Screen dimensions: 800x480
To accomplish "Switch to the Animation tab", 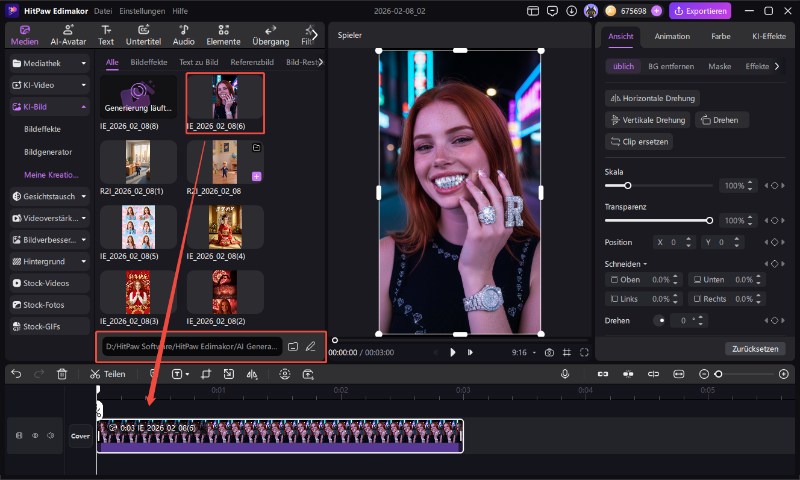I will click(671, 36).
